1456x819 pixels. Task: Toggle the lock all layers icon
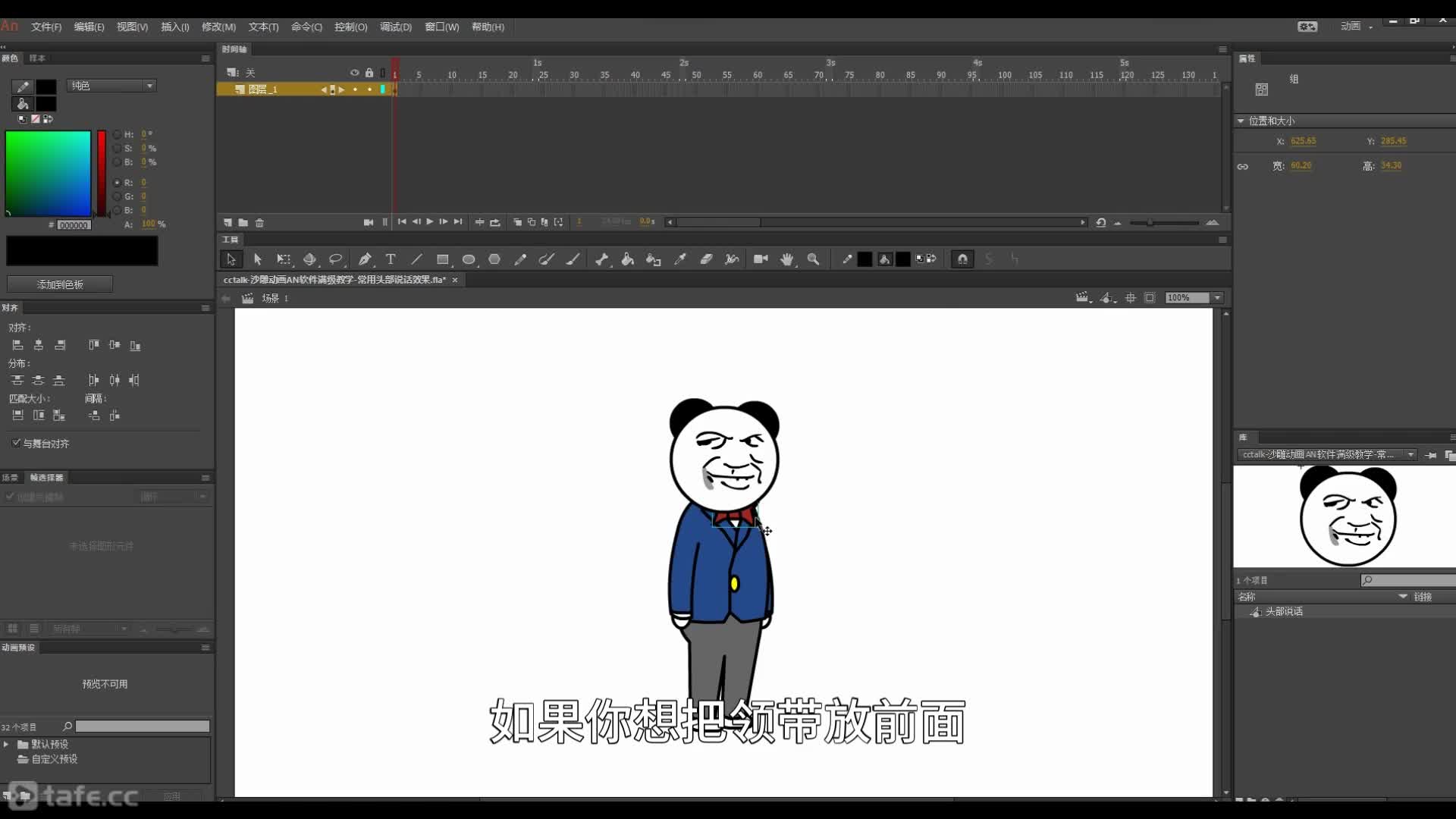369,73
